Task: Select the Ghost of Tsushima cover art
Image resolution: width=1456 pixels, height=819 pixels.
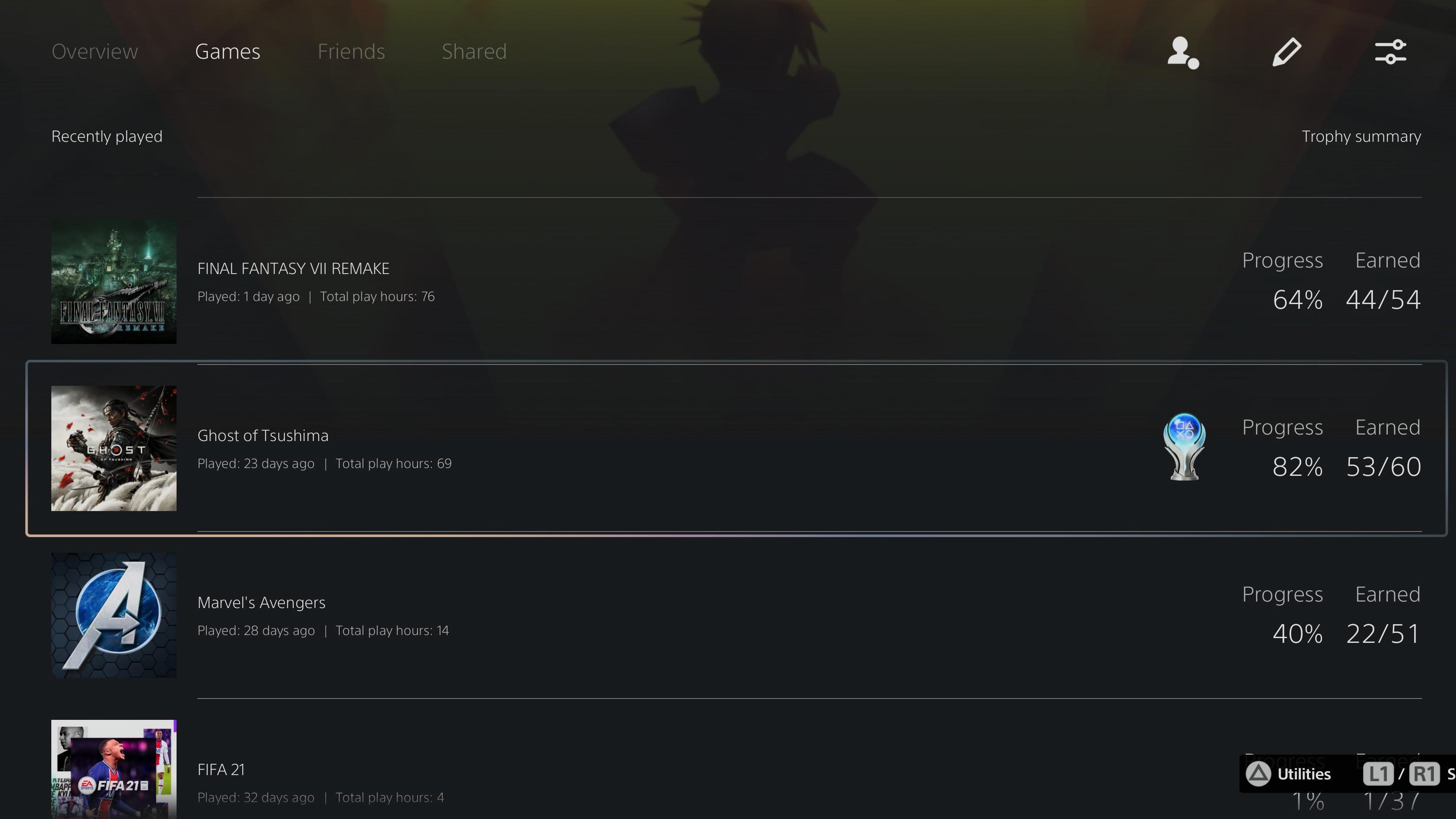Action: (114, 448)
